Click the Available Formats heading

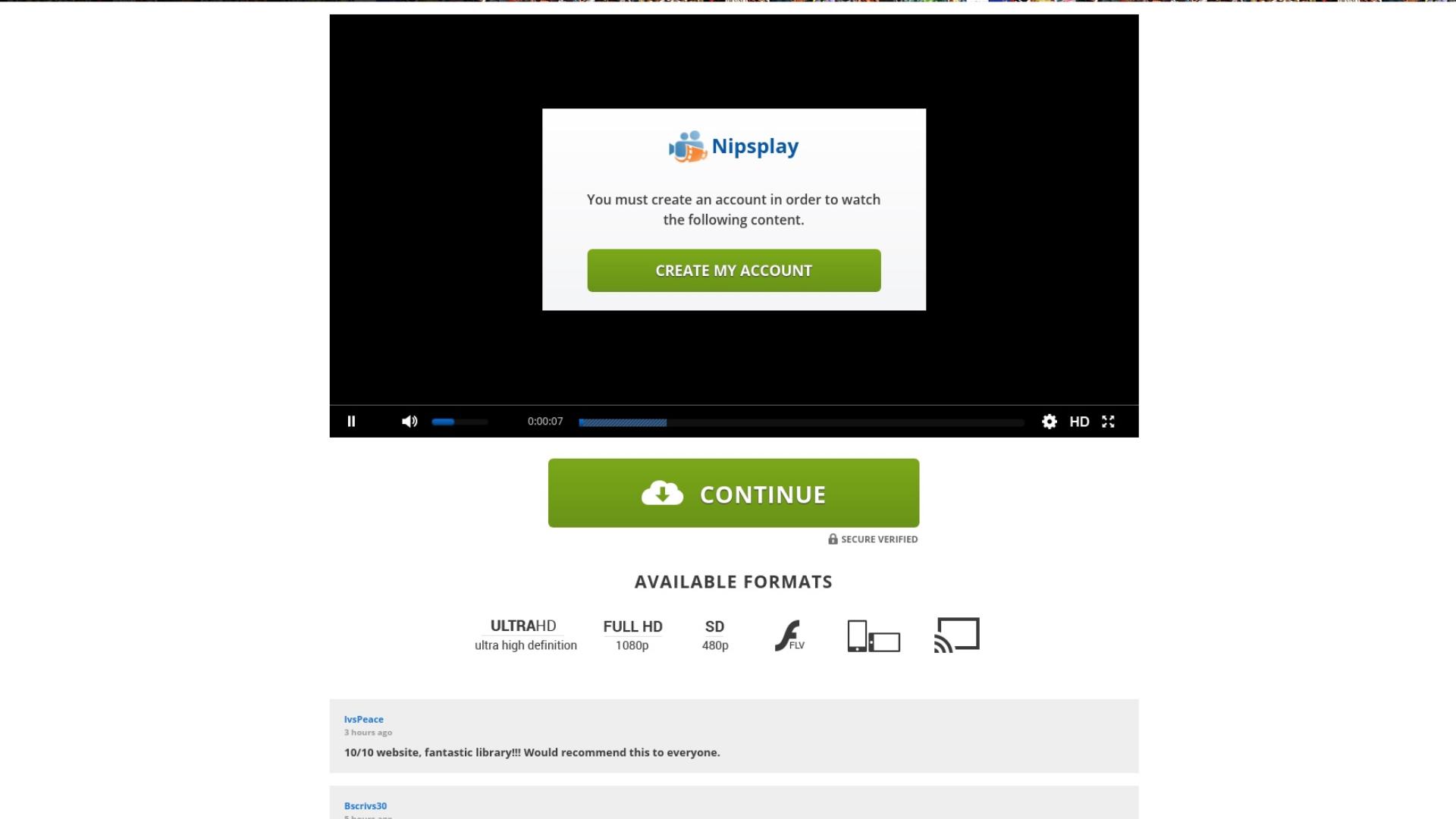coord(733,582)
